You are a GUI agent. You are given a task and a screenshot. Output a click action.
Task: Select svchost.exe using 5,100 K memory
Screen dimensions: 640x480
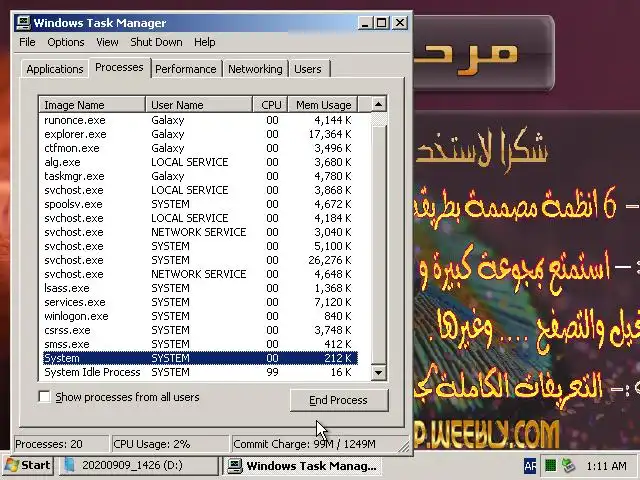pos(200,246)
